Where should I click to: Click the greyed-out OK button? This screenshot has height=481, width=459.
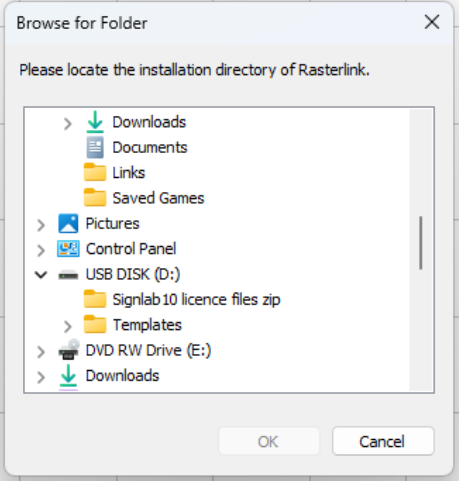[x=269, y=441]
